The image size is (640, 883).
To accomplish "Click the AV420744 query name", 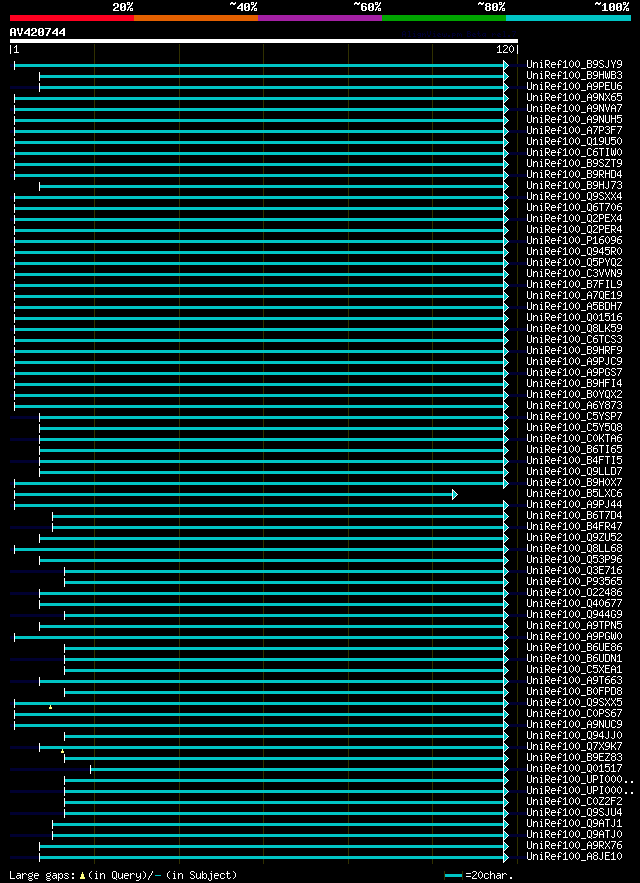I will 38,32.
